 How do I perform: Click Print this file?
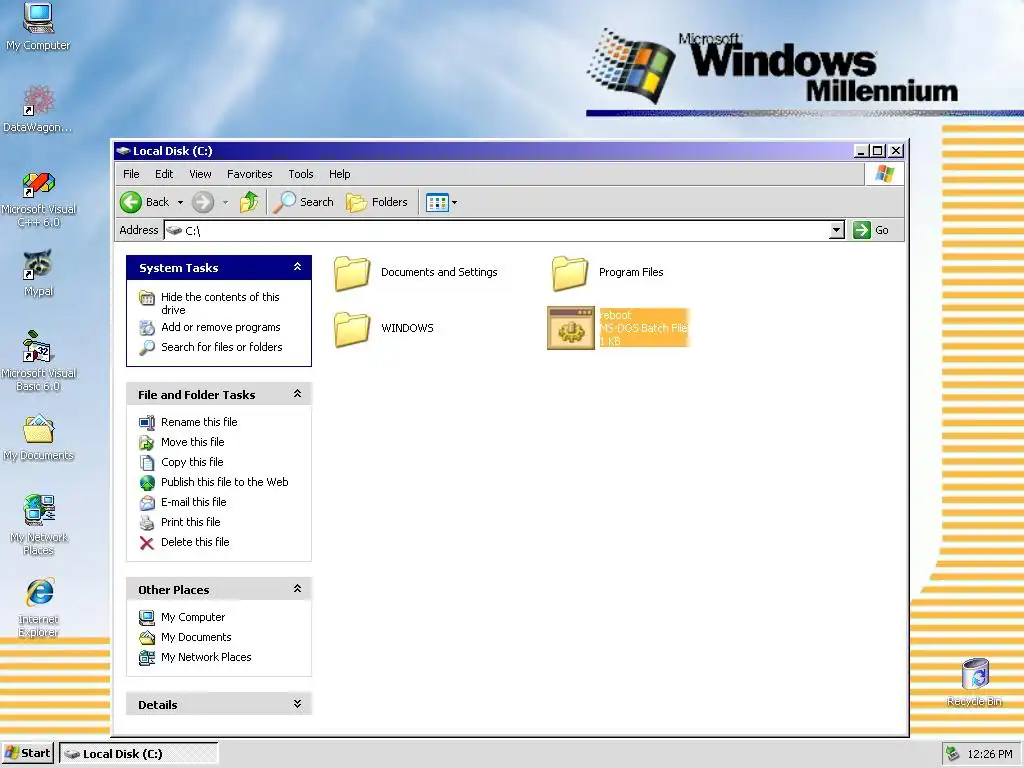point(191,522)
